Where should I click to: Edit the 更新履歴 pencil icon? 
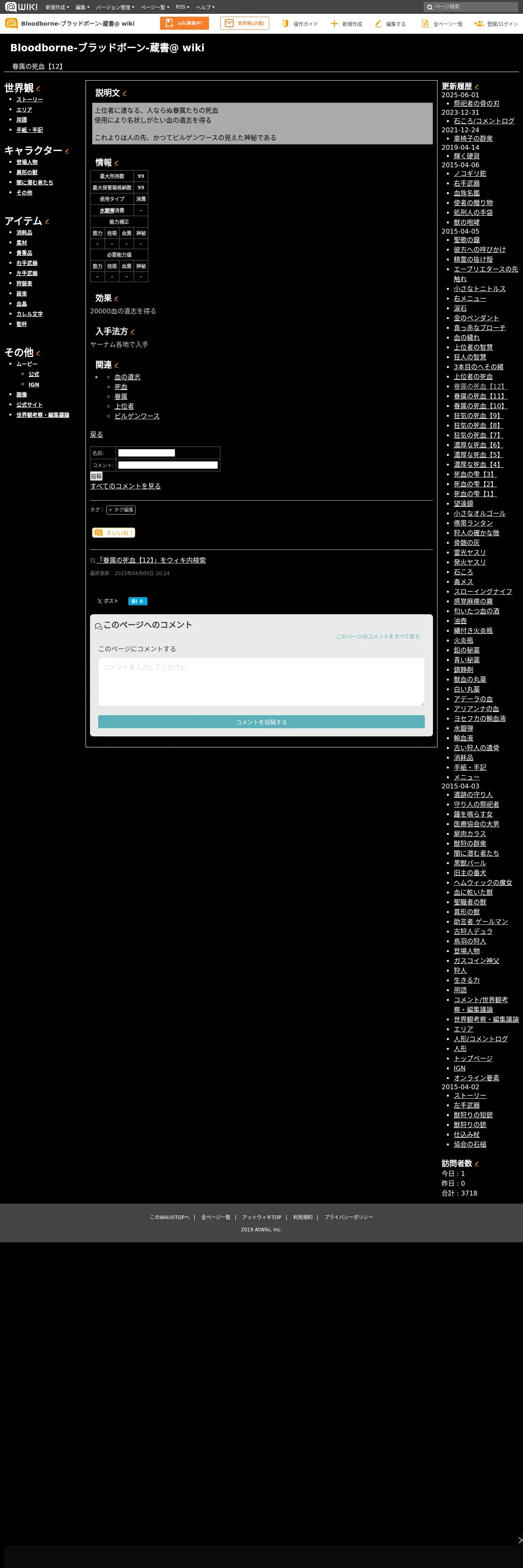pyautogui.click(x=477, y=86)
